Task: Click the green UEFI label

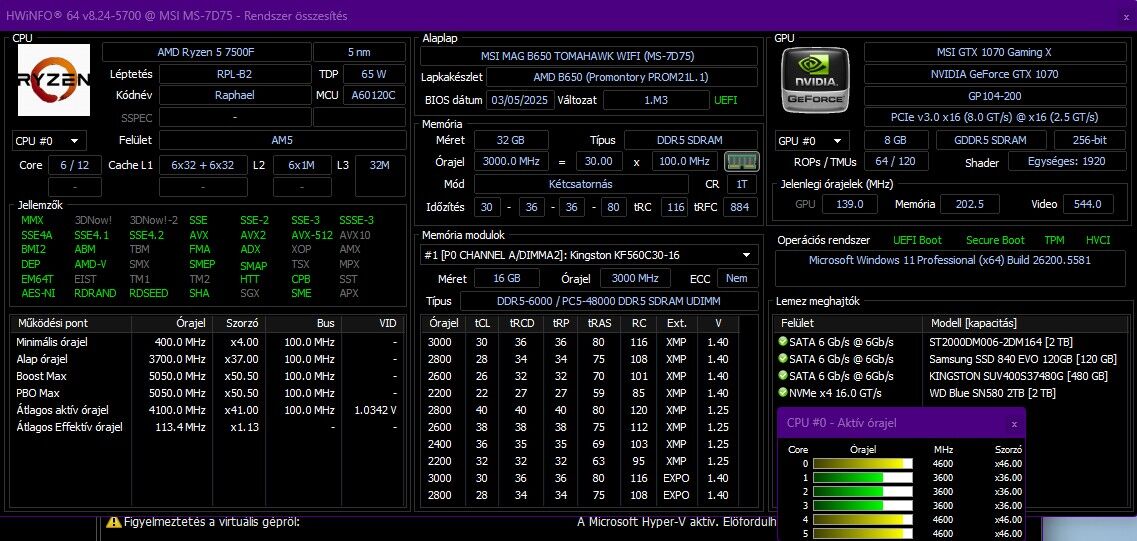Action: pyautogui.click(x=725, y=100)
